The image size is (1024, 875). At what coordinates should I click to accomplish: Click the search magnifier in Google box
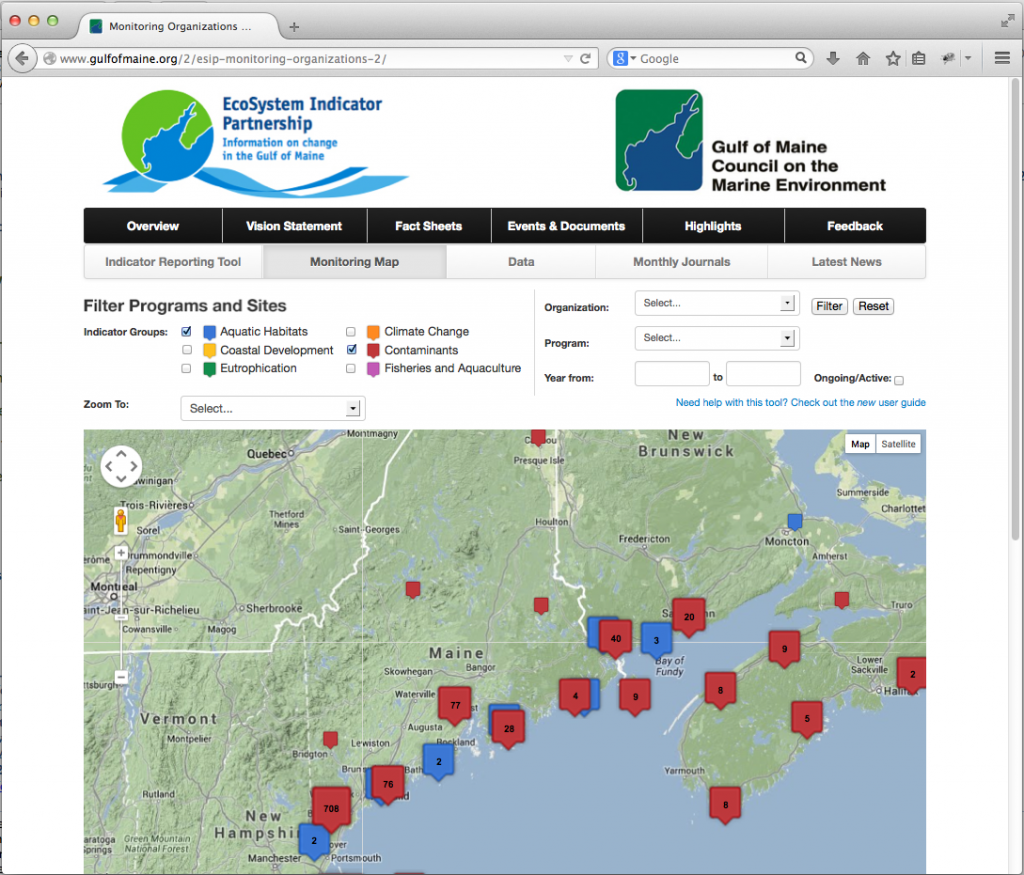(x=801, y=58)
